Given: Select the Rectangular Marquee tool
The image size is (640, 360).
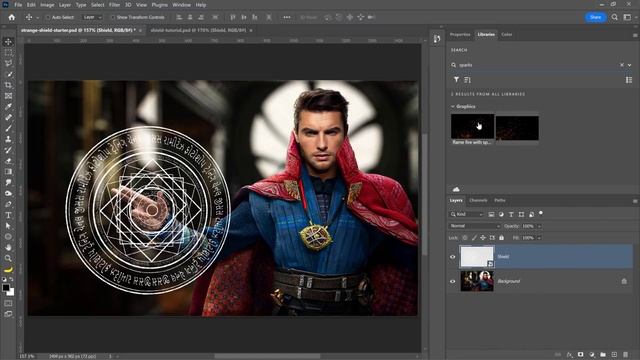Looking at the screenshot, I should point(8,53).
